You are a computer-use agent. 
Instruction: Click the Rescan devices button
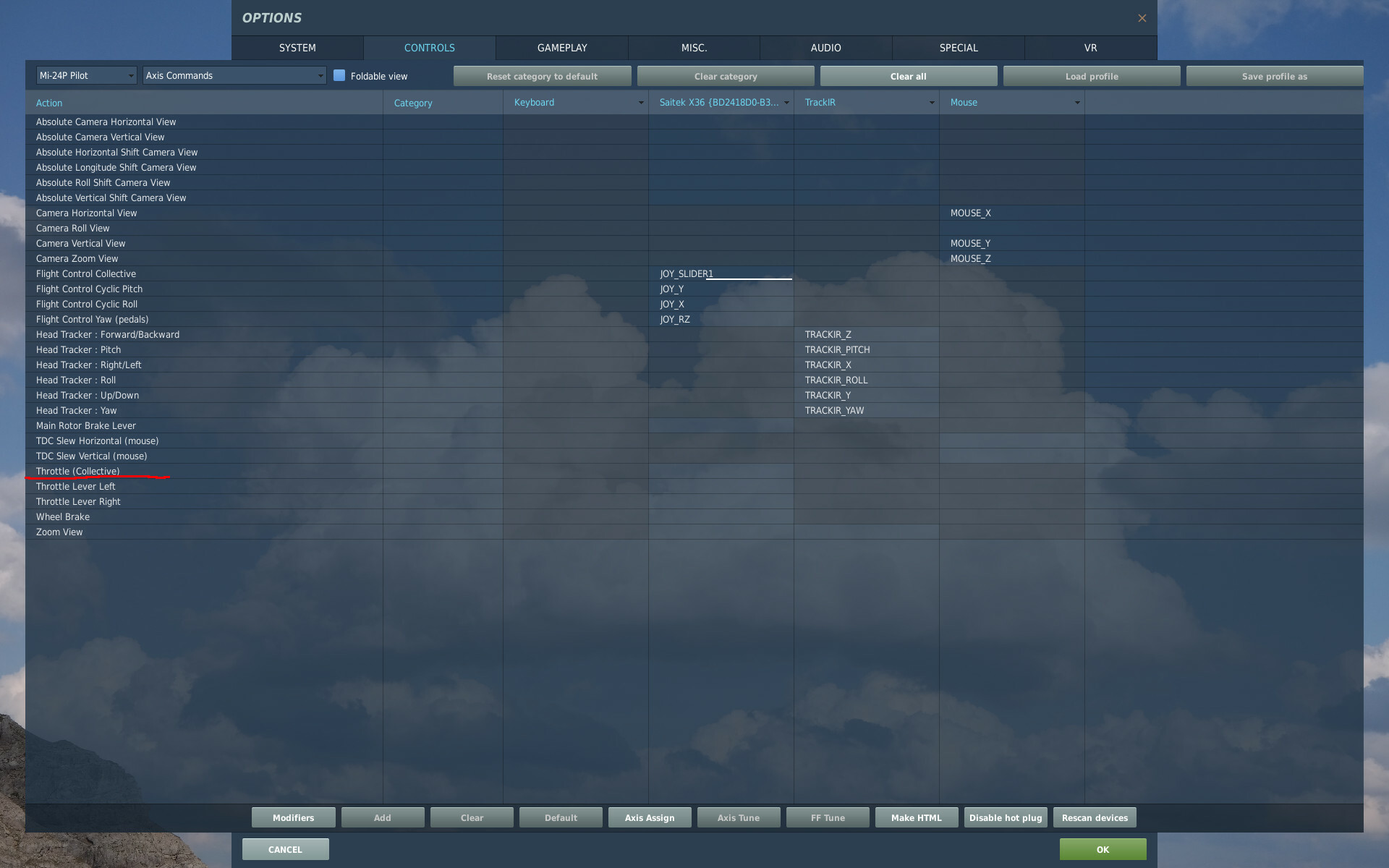(x=1095, y=817)
